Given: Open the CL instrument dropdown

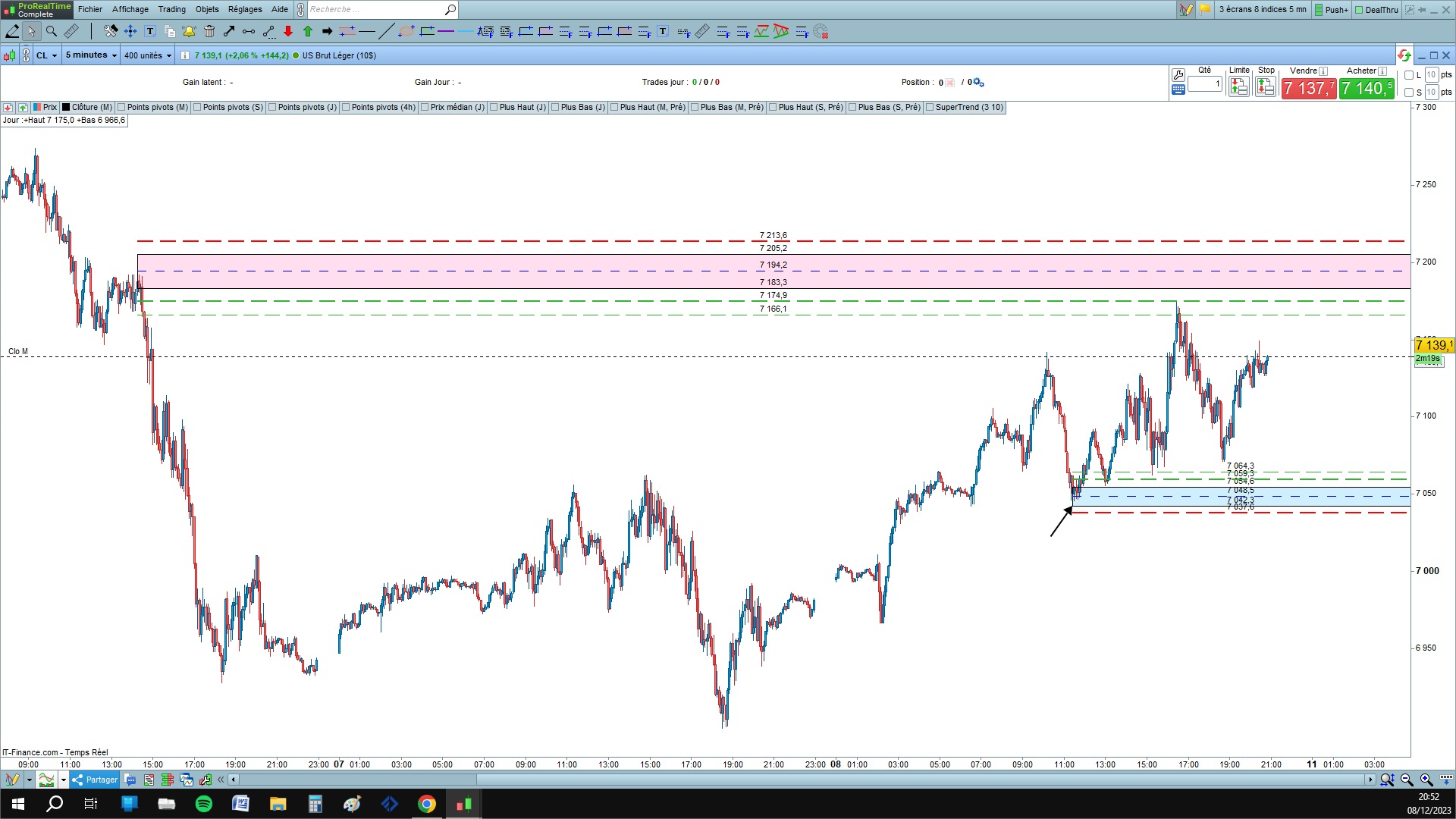Looking at the screenshot, I should [47, 55].
